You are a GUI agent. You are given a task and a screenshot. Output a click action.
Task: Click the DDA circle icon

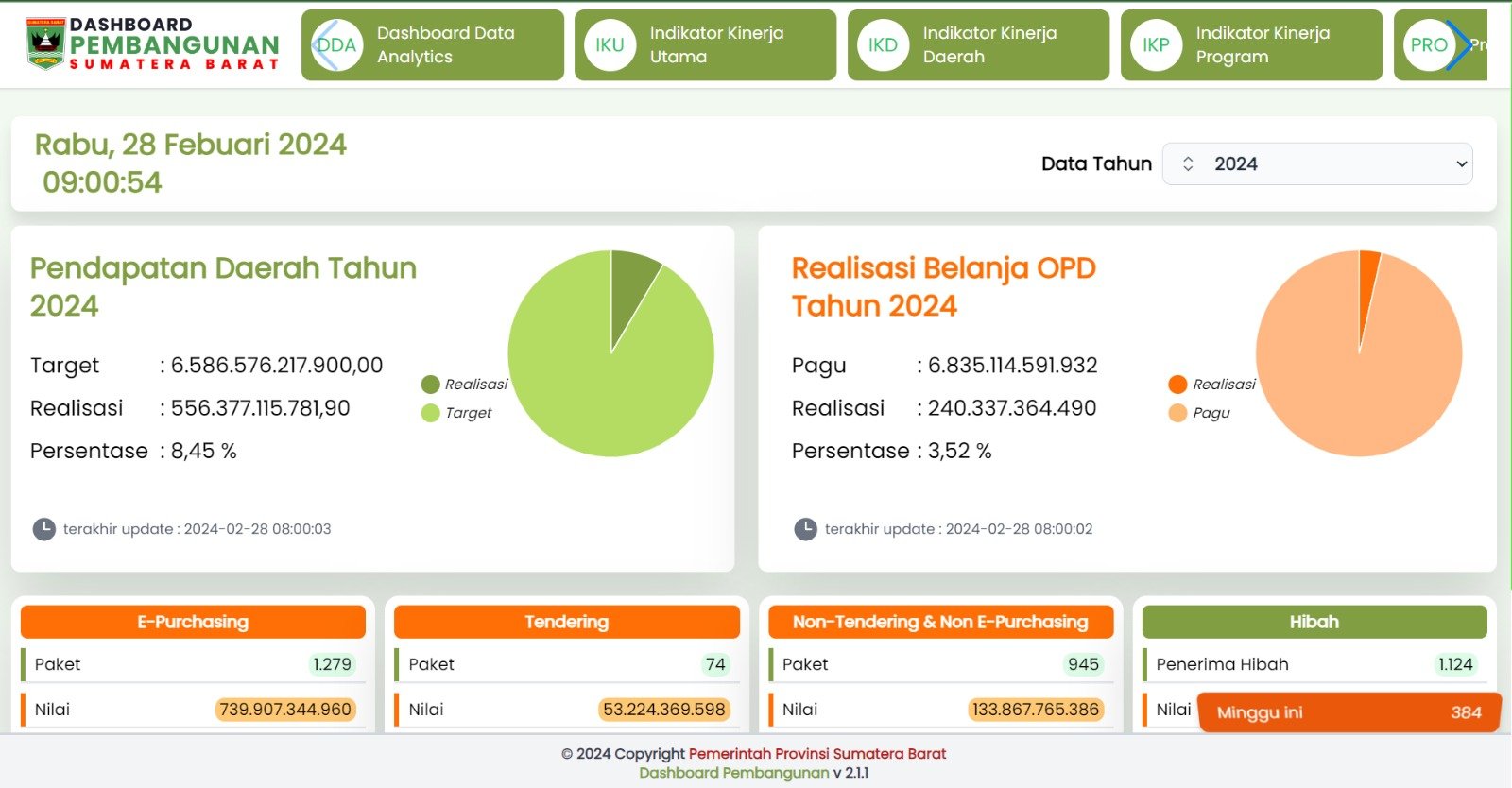(336, 45)
